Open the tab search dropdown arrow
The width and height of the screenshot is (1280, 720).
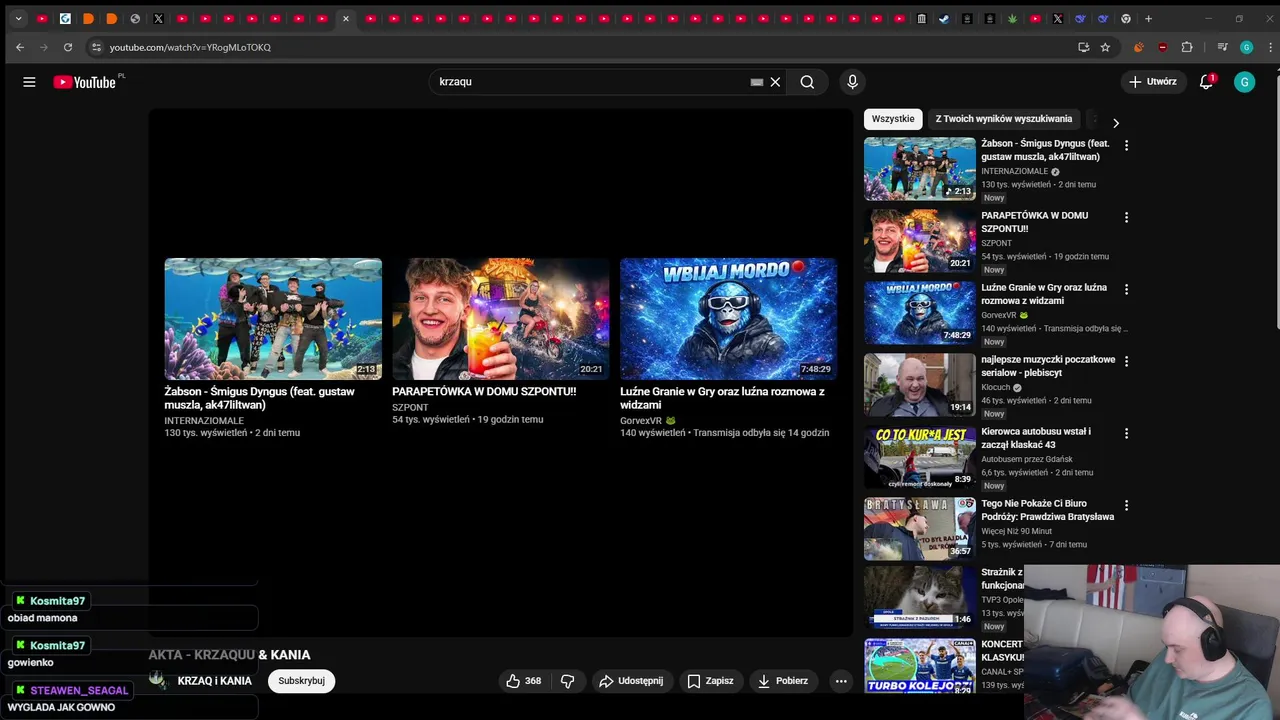[x=18, y=18]
